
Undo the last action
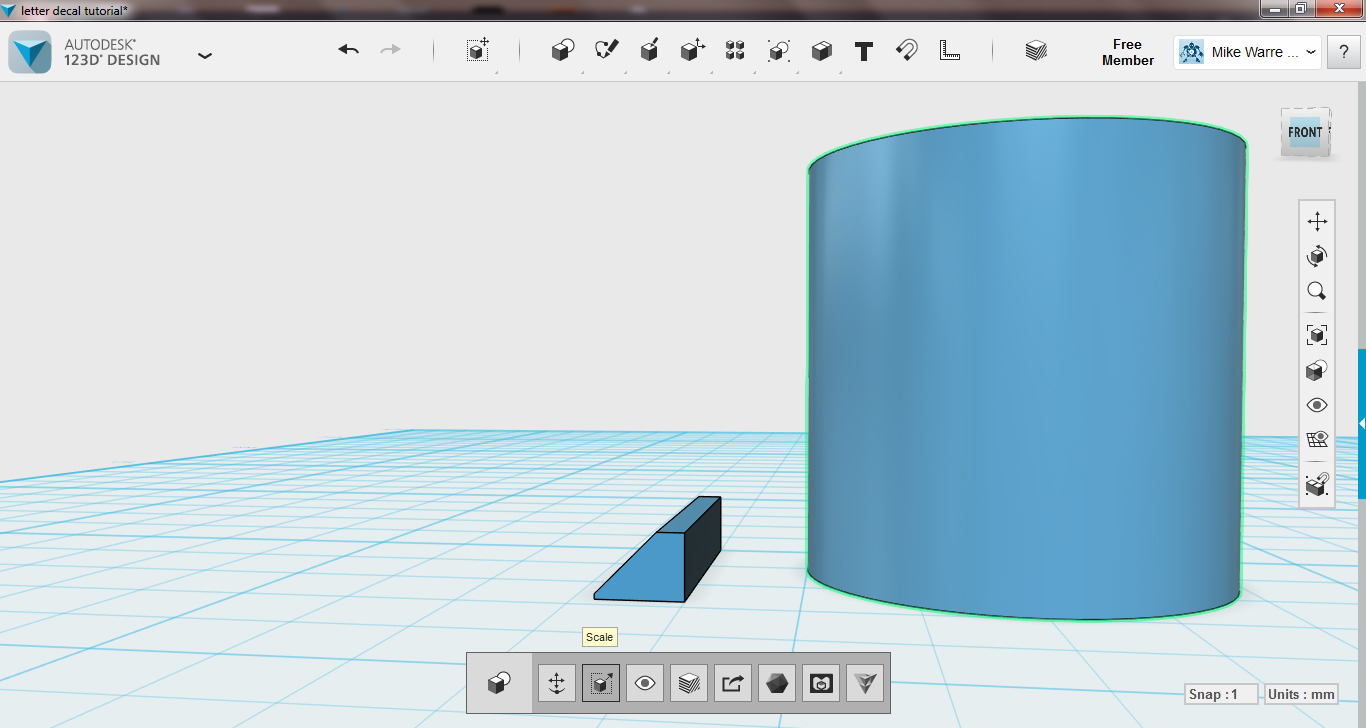click(348, 50)
